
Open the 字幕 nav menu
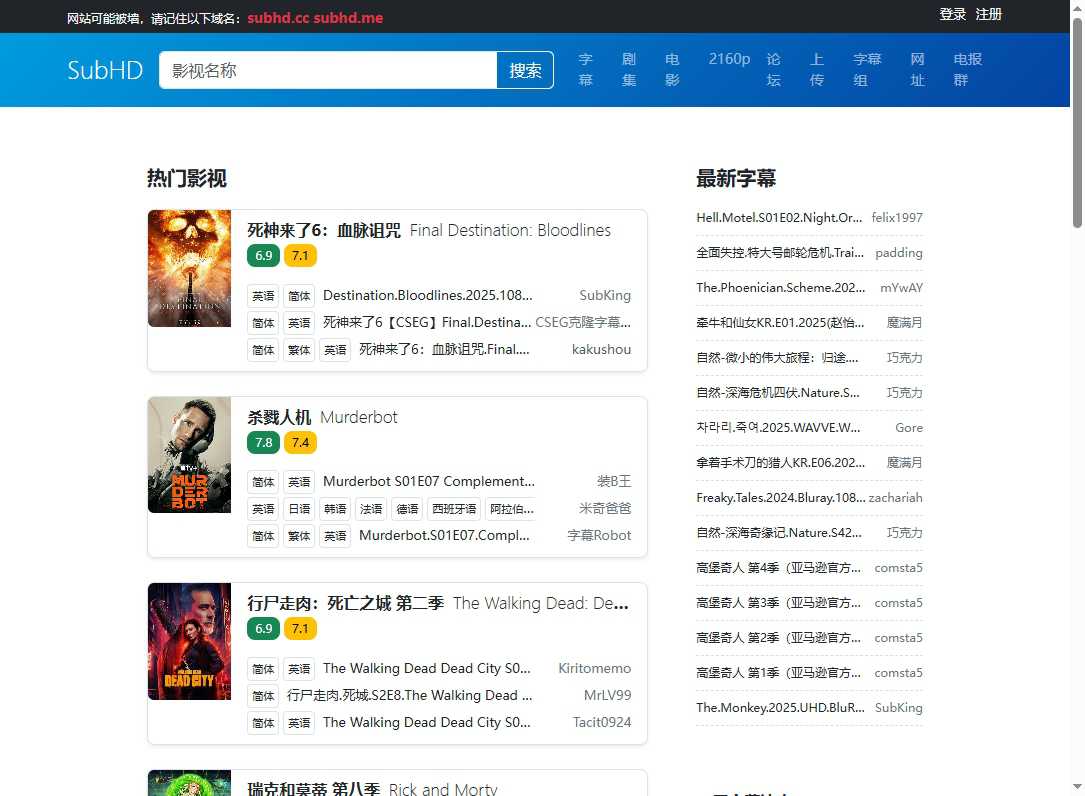(x=585, y=69)
